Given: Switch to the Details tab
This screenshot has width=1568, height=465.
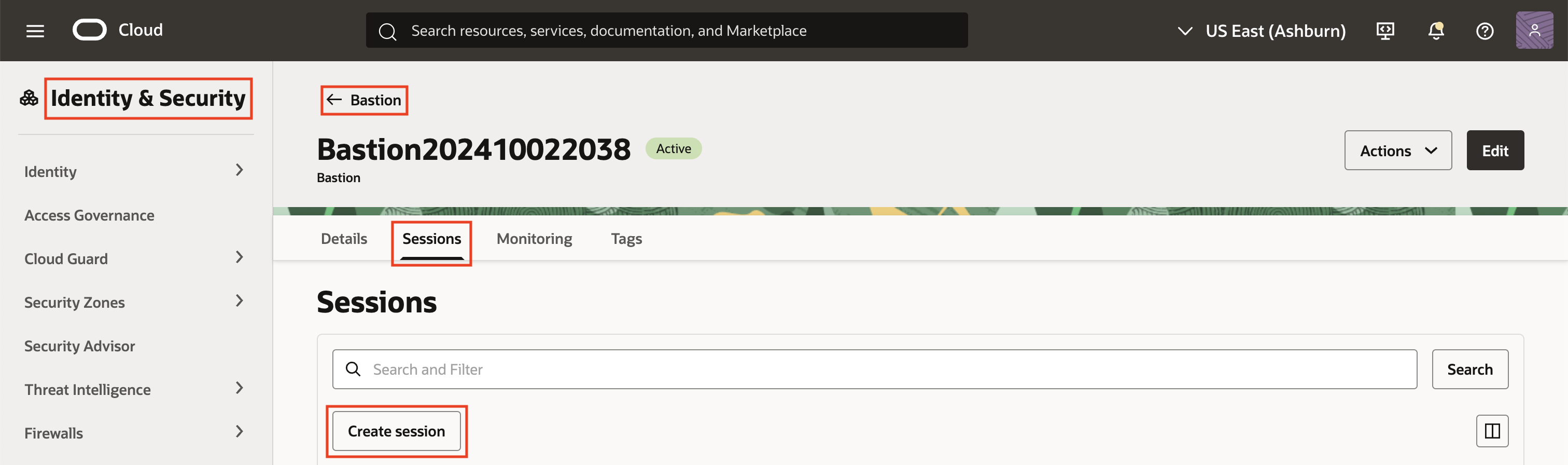Looking at the screenshot, I should [x=344, y=238].
